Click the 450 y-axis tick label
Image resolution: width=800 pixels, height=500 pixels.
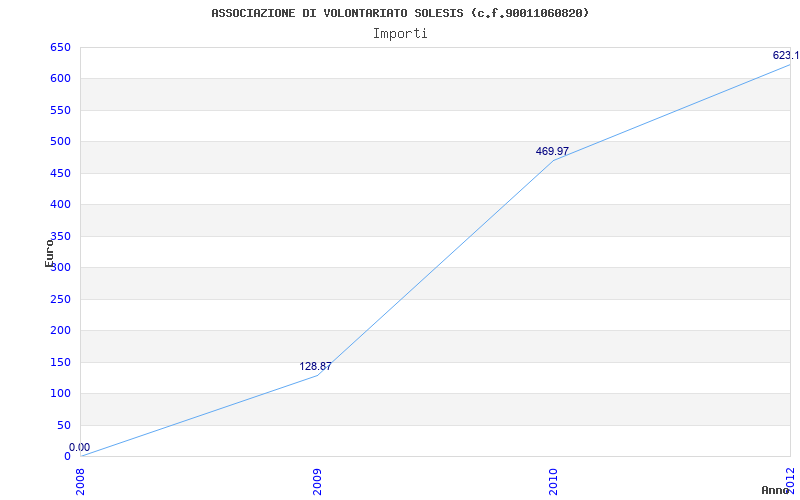[60, 173]
